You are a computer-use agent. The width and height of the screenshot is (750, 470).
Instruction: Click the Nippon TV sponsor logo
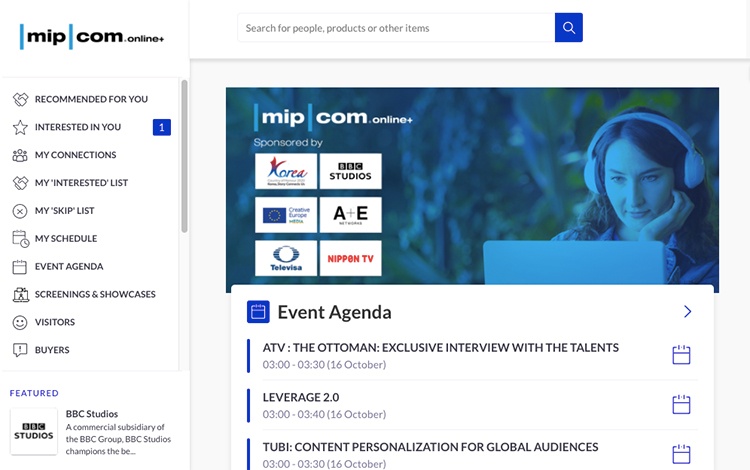(351, 258)
